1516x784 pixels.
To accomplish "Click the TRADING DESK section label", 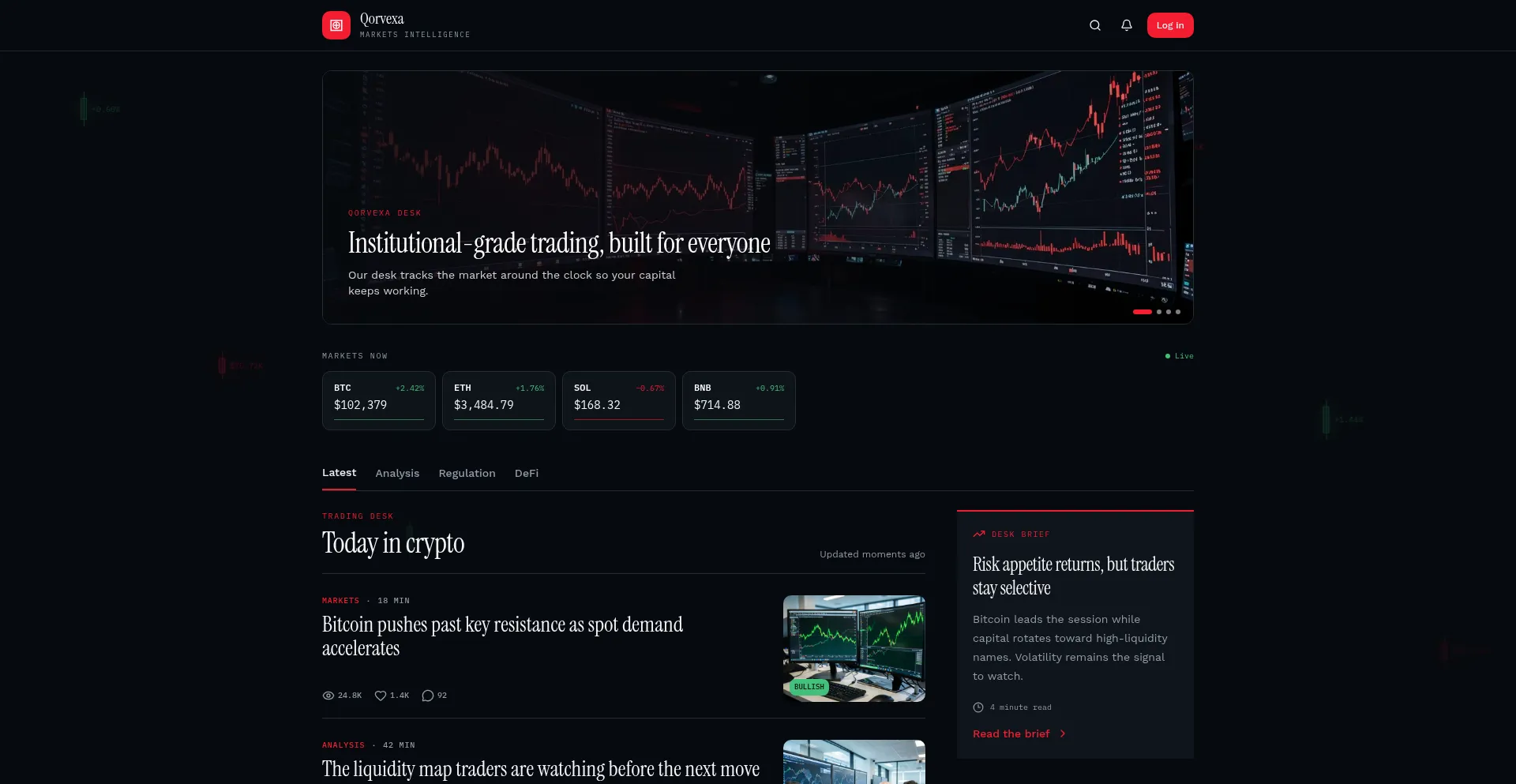I will click(358, 516).
